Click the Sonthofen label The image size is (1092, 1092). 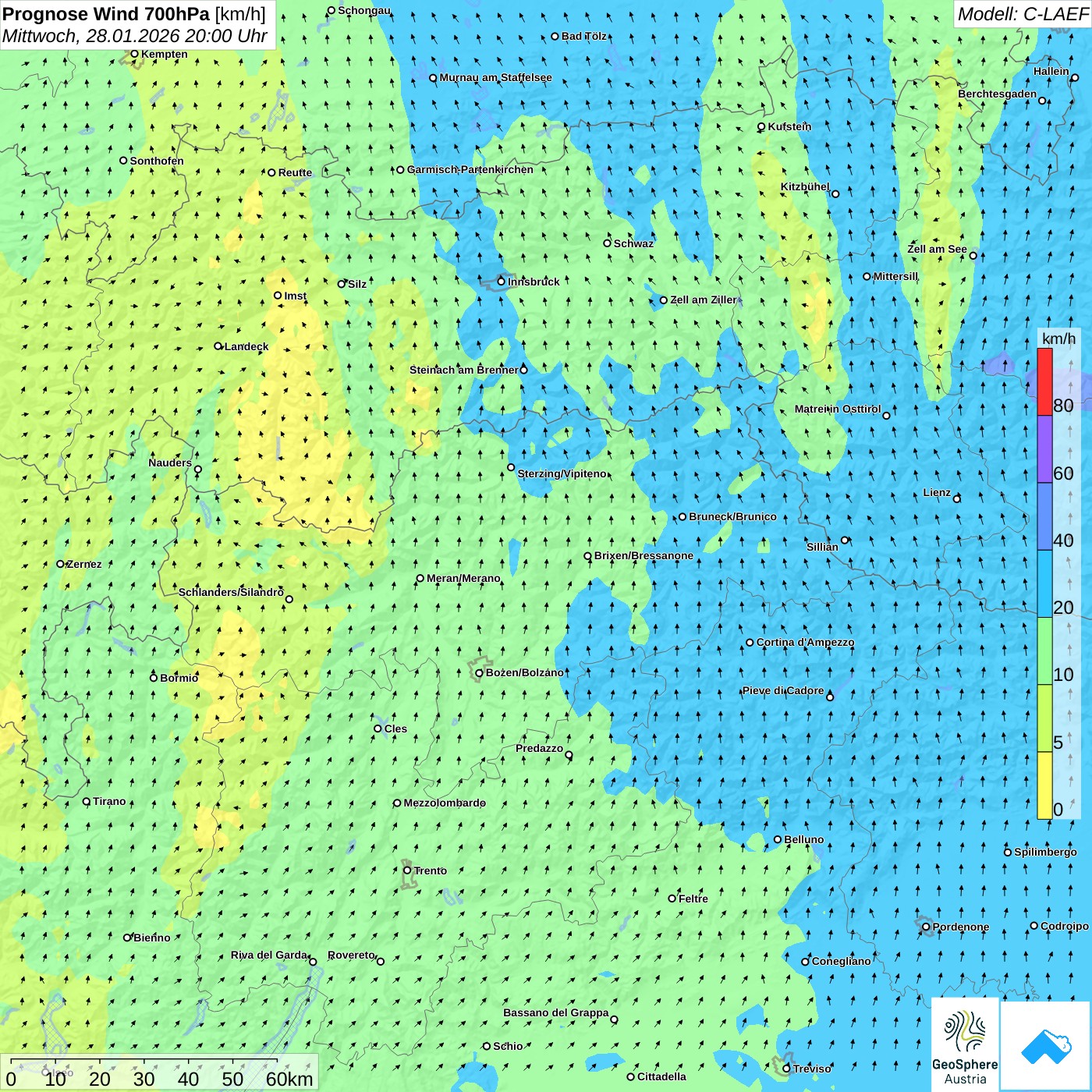point(157,161)
